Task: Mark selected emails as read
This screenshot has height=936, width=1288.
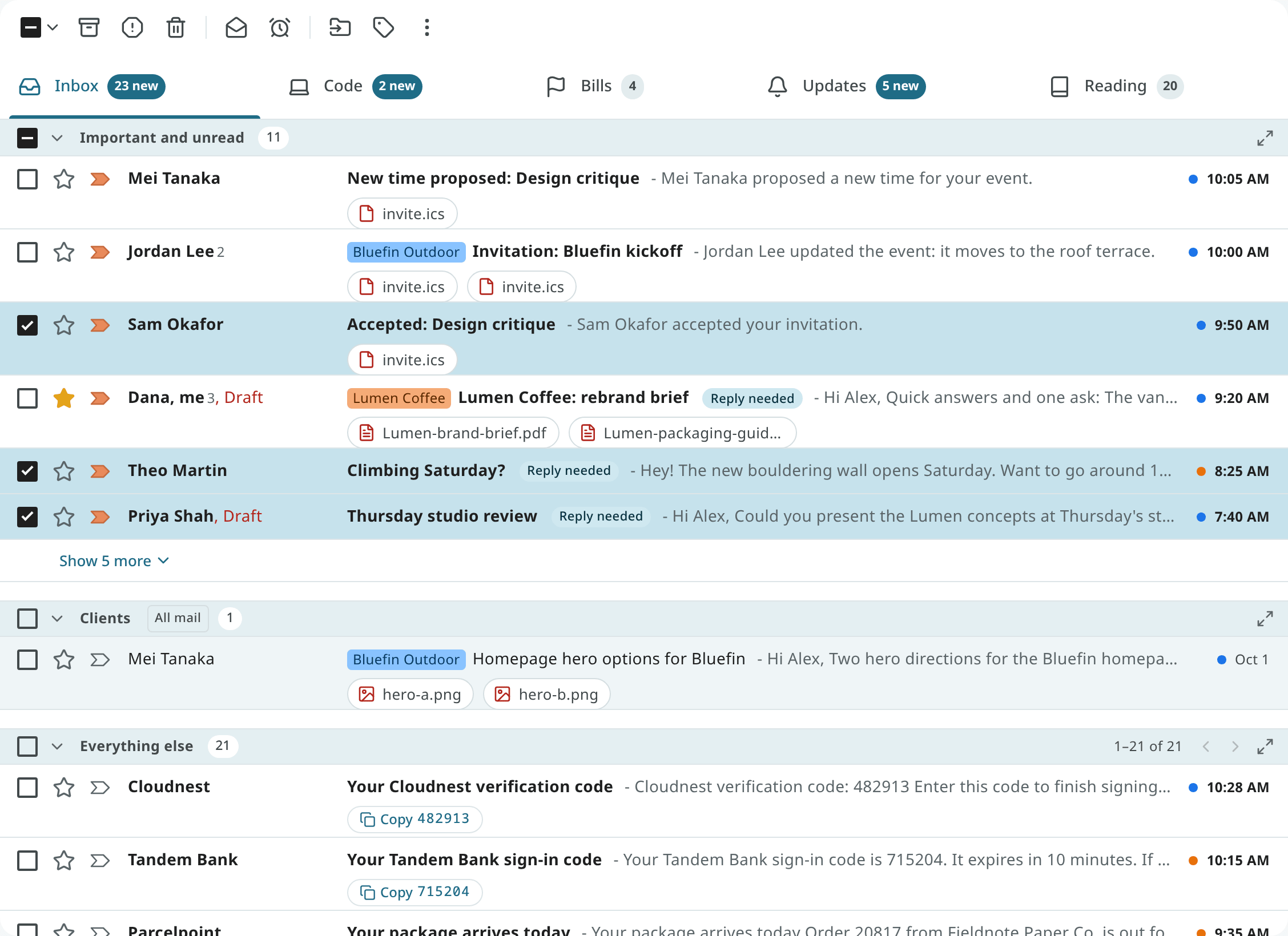Action: coord(236,27)
